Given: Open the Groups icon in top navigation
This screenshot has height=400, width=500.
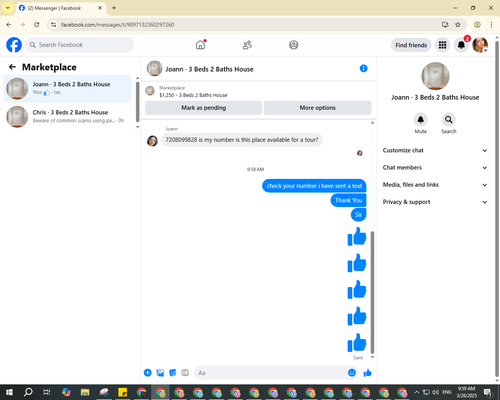Looking at the screenshot, I should pos(294,45).
